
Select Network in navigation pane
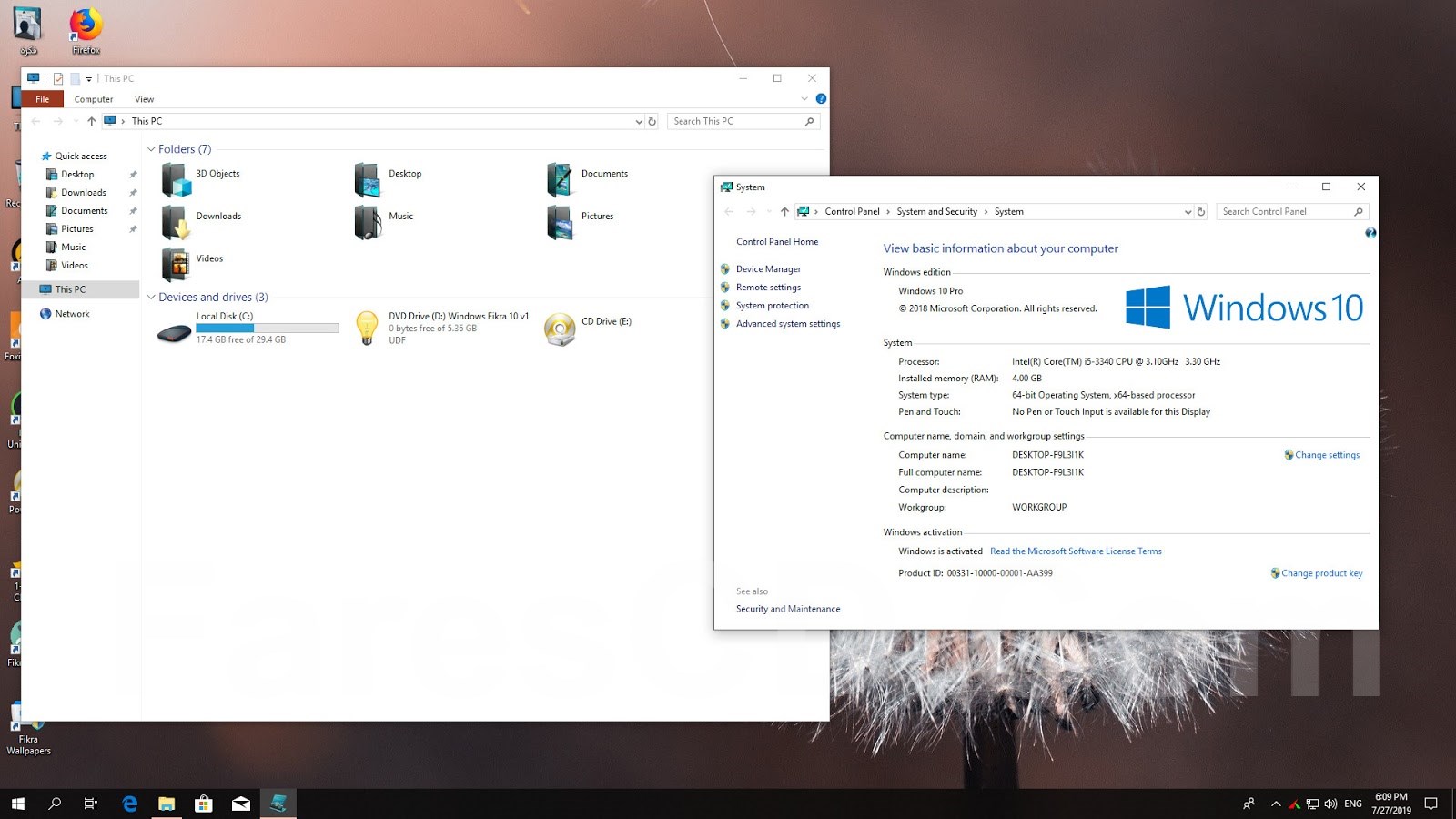click(72, 314)
